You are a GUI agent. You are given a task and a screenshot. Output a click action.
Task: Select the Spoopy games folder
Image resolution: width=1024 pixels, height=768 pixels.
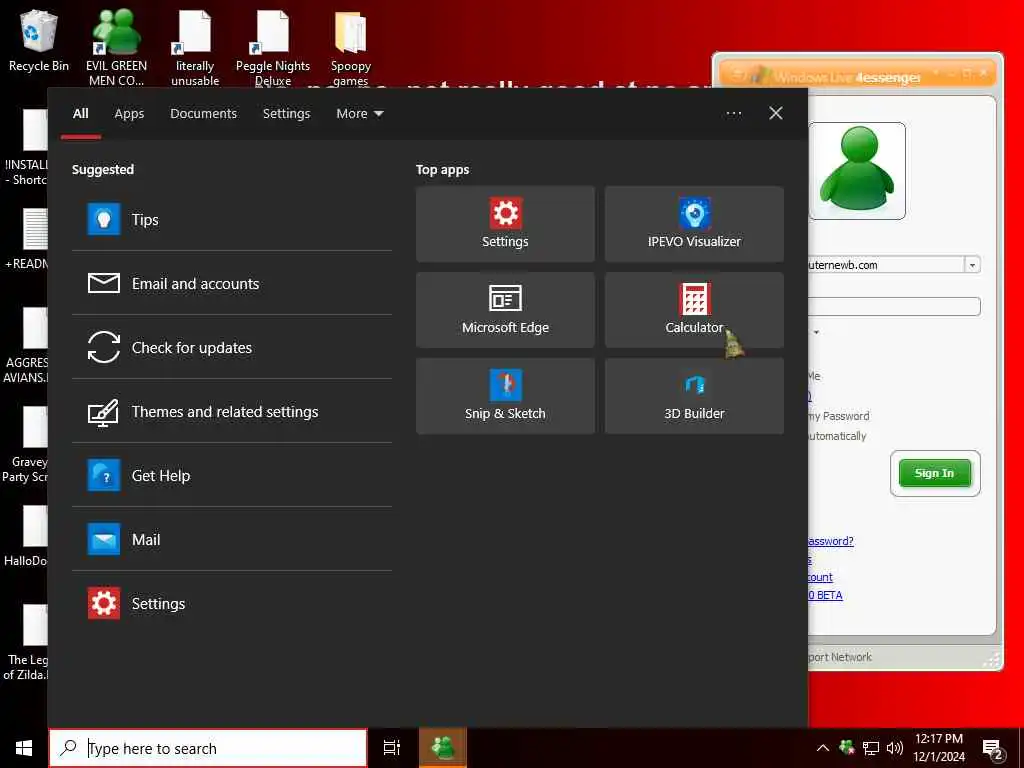coord(351,47)
